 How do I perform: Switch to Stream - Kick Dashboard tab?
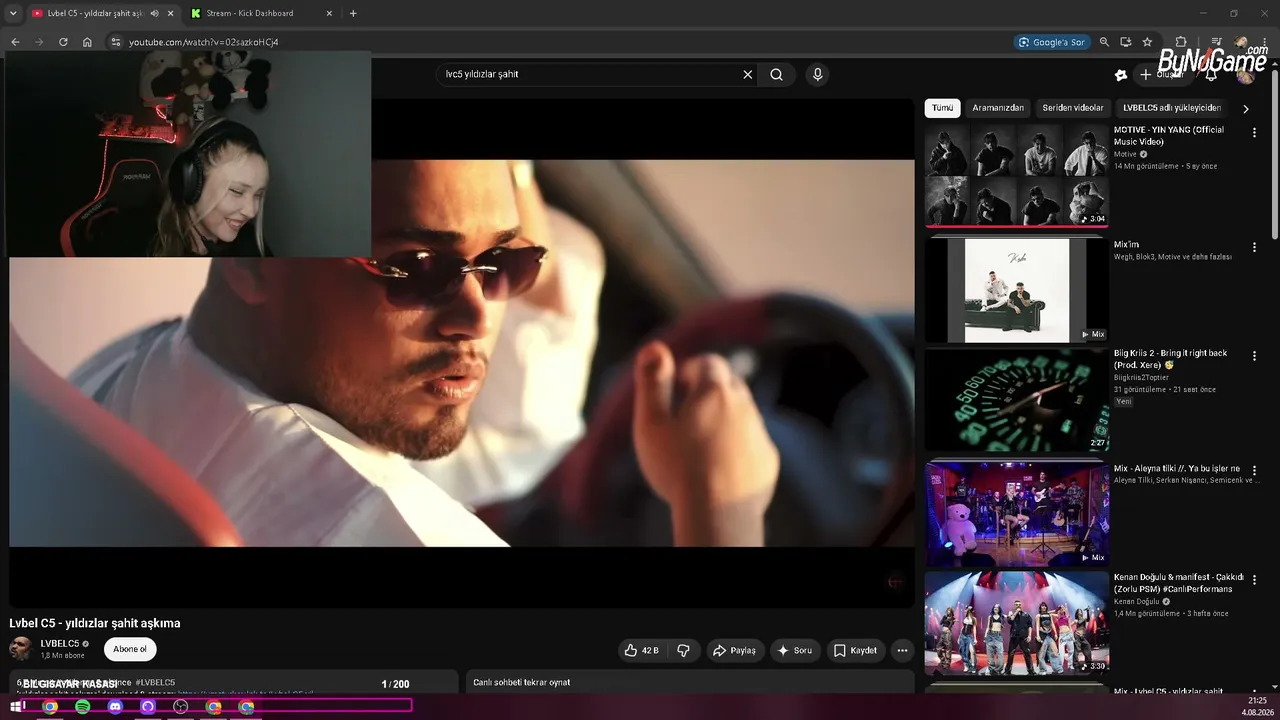click(x=261, y=13)
